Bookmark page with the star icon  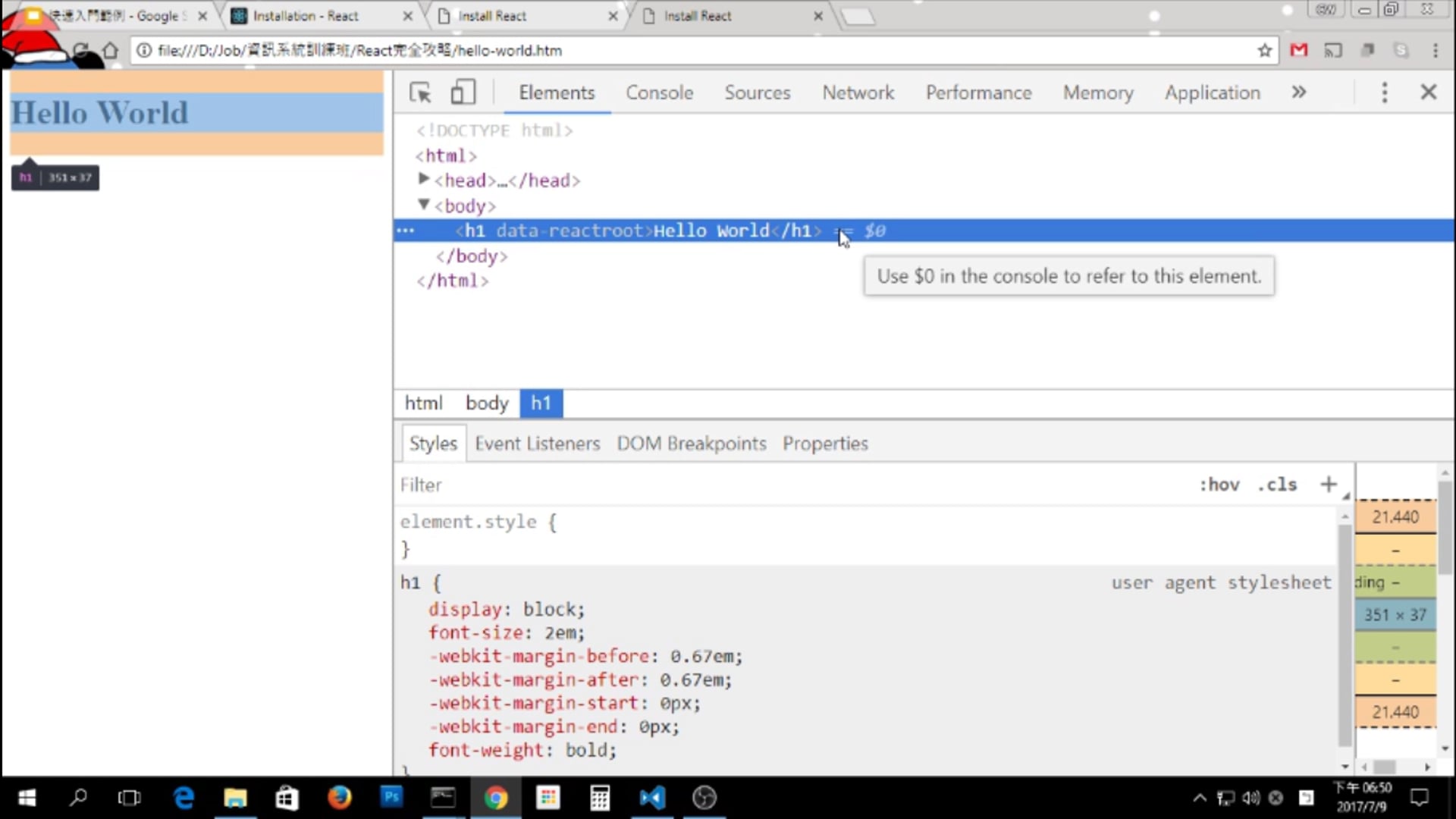1264,51
